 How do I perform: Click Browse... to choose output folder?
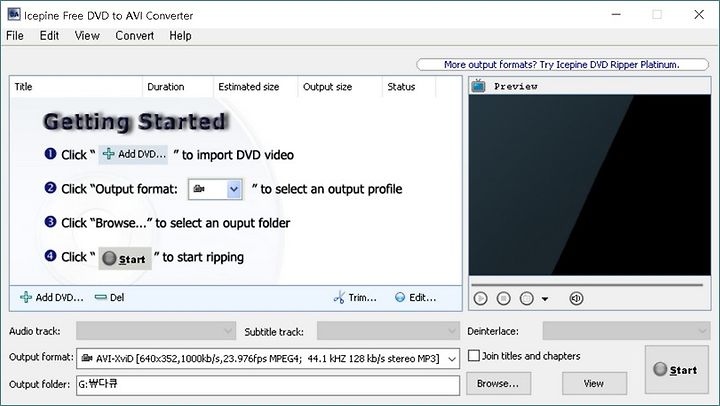[x=498, y=383]
